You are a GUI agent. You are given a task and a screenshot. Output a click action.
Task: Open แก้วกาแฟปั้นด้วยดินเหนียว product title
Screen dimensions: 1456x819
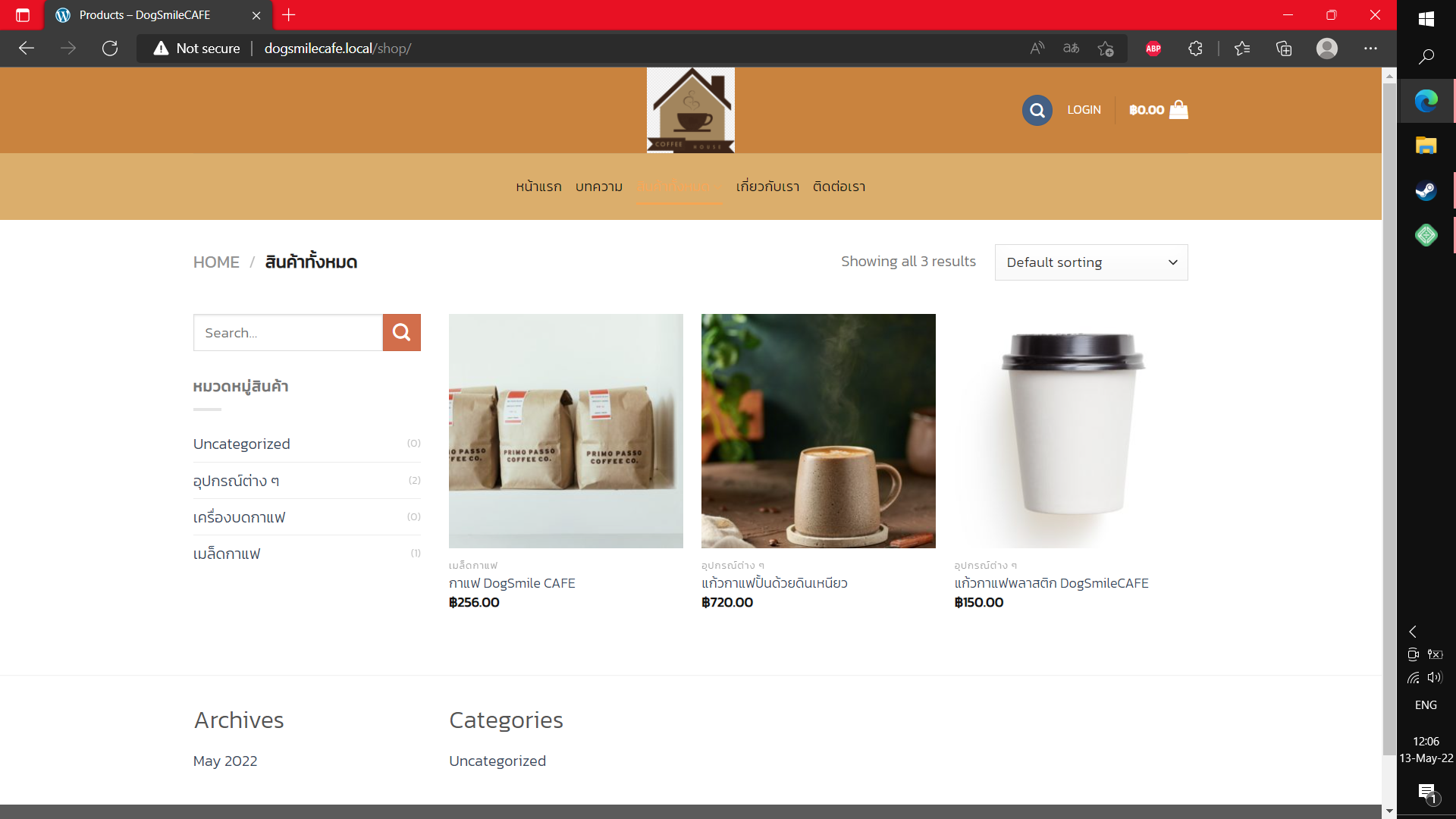point(774,583)
